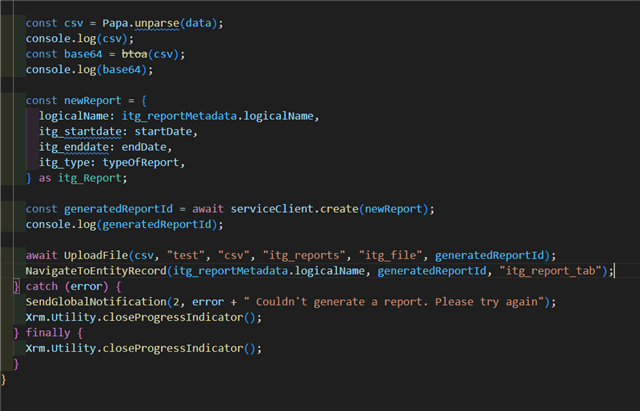
Task: Click console.log(base64) statement
Action: coord(89,70)
